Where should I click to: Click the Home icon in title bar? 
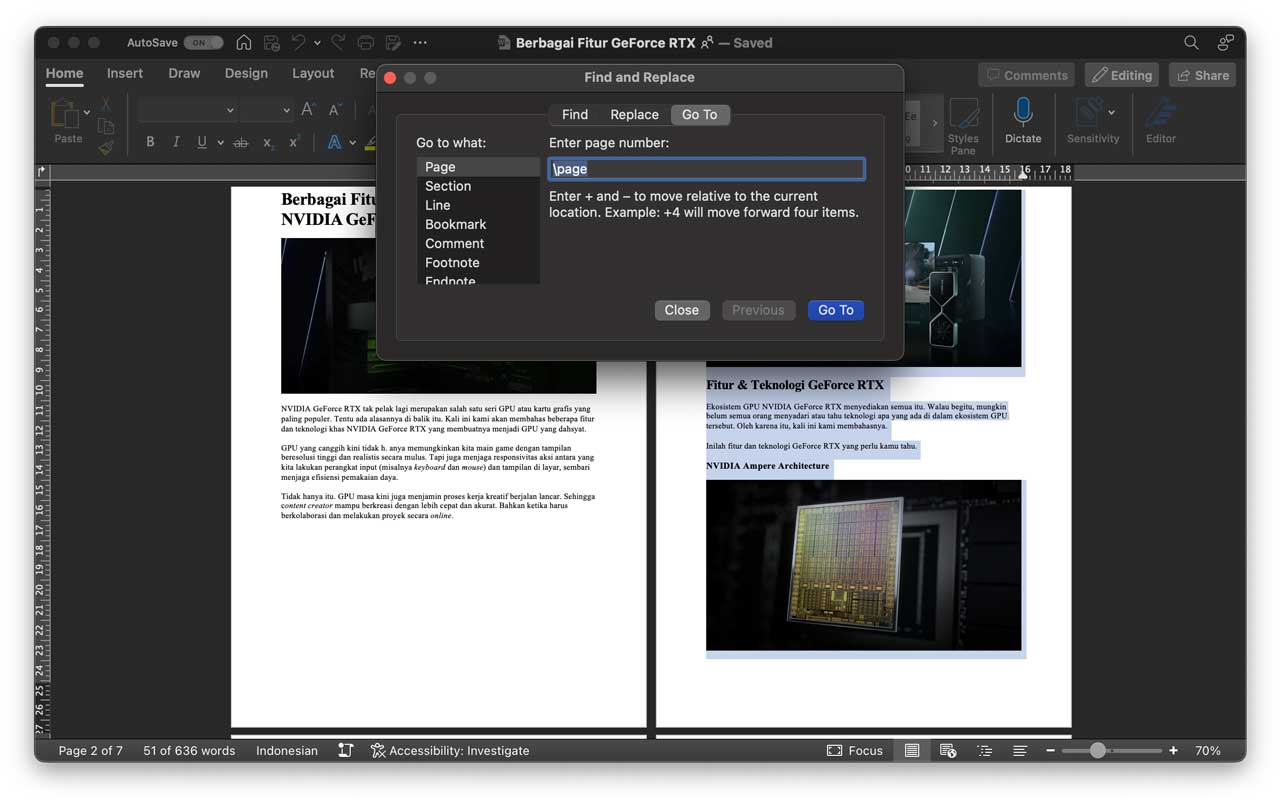(x=244, y=43)
